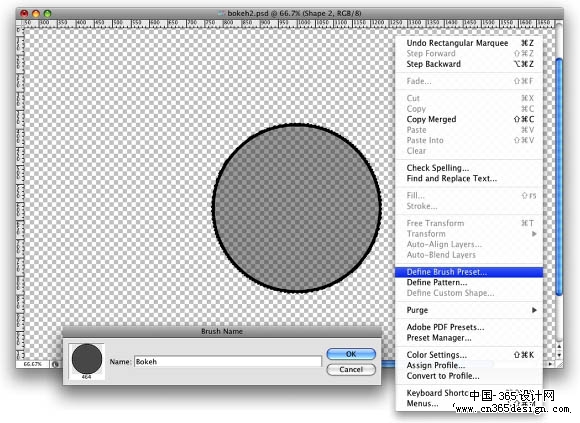
Task: Click the green zoom window button
Action: tap(47, 14)
